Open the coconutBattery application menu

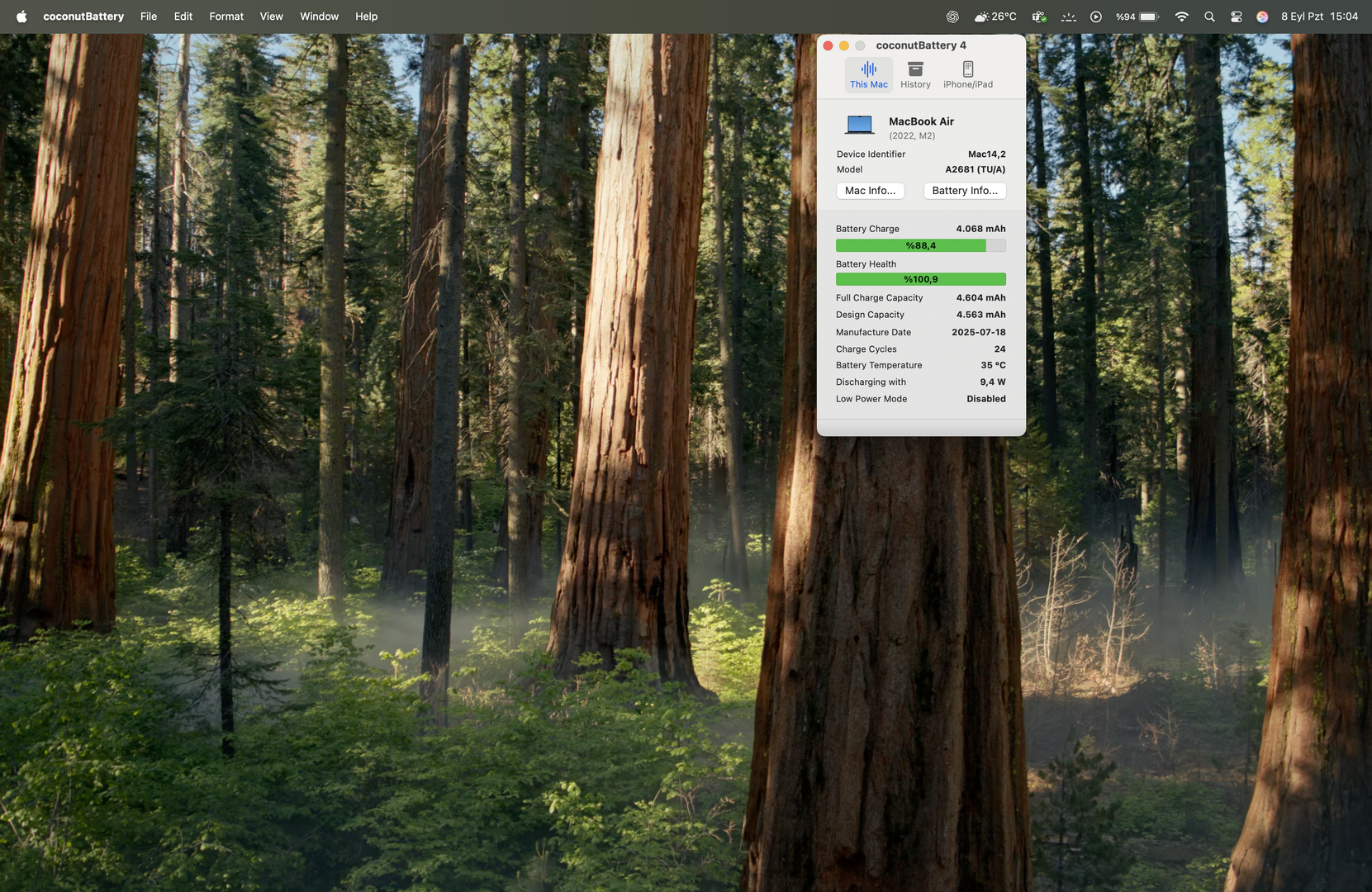(83, 17)
